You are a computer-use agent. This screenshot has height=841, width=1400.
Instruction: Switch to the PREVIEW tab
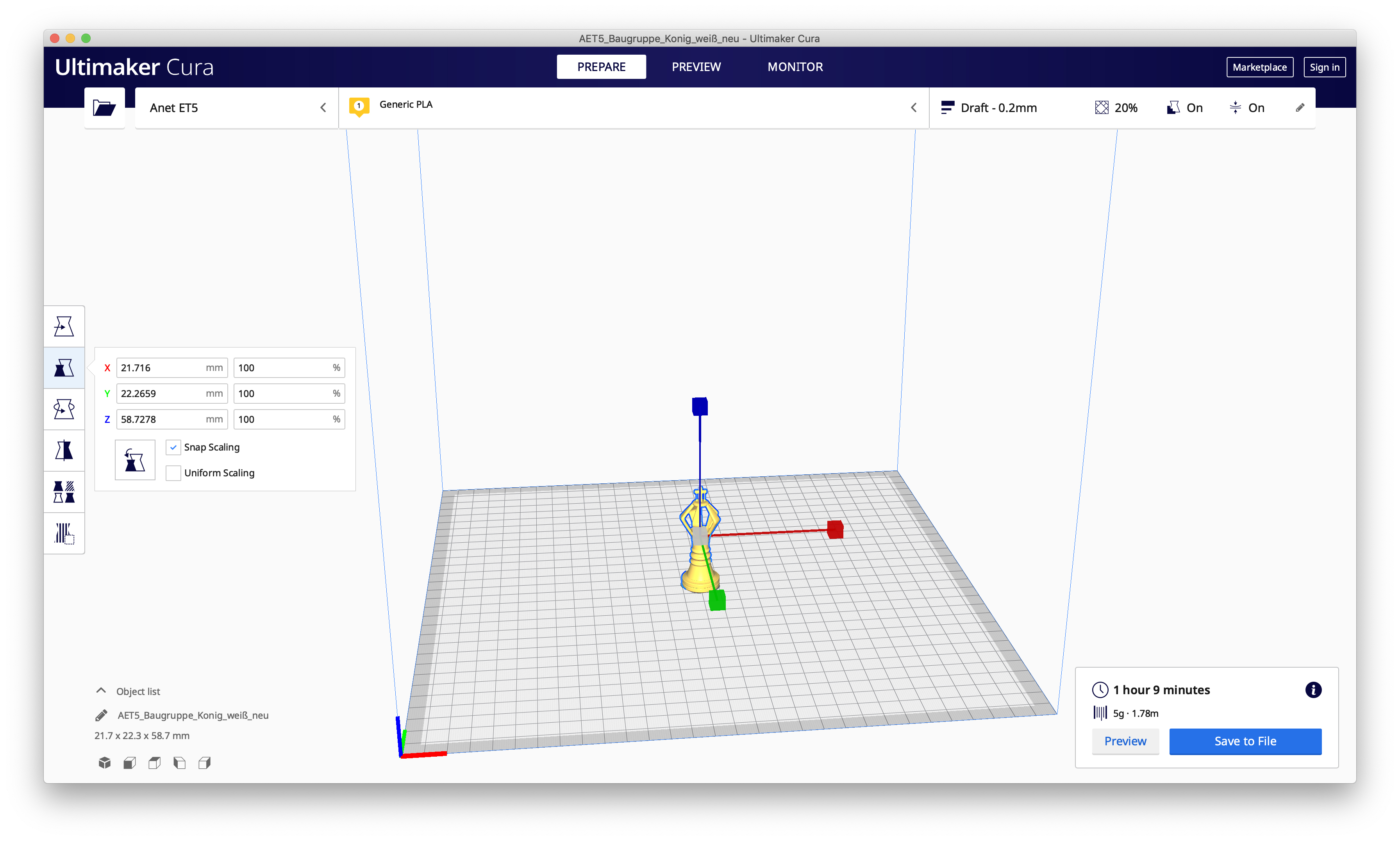click(696, 67)
